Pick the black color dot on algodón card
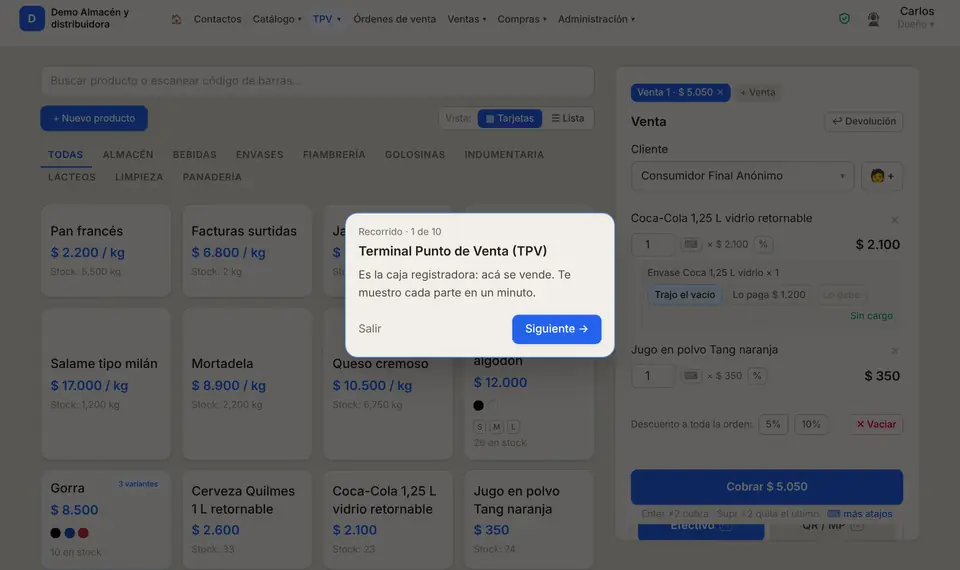Viewport: 960px width, 570px height. 479,405
